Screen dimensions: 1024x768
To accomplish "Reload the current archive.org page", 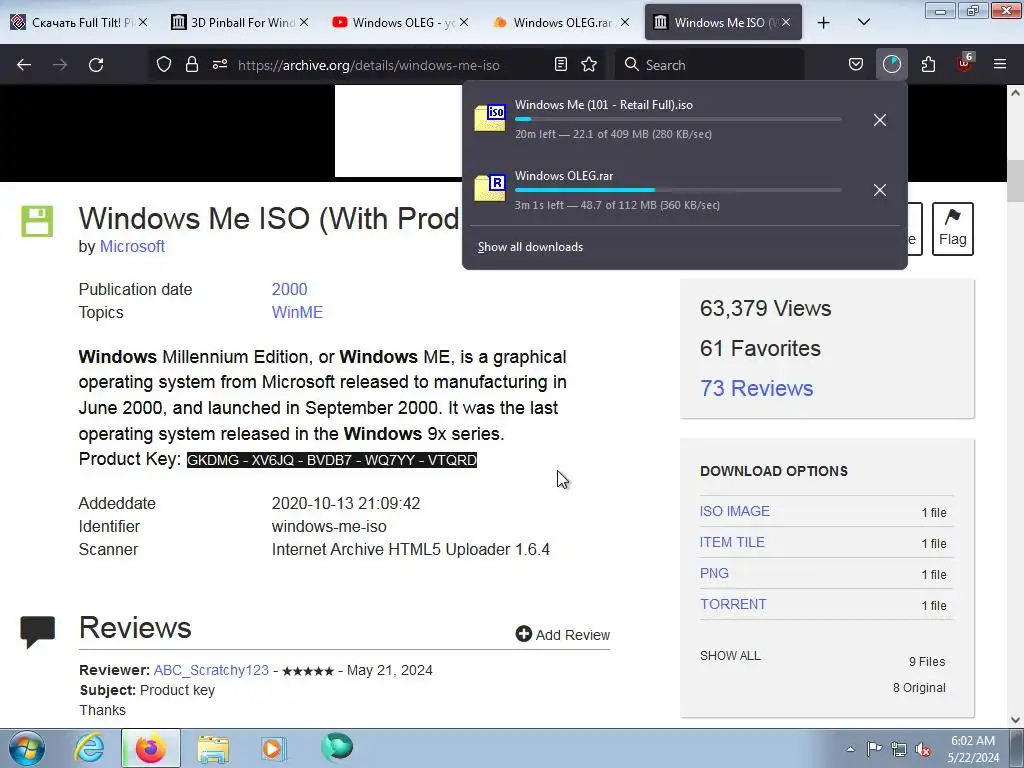I will [x=96, y=65].
